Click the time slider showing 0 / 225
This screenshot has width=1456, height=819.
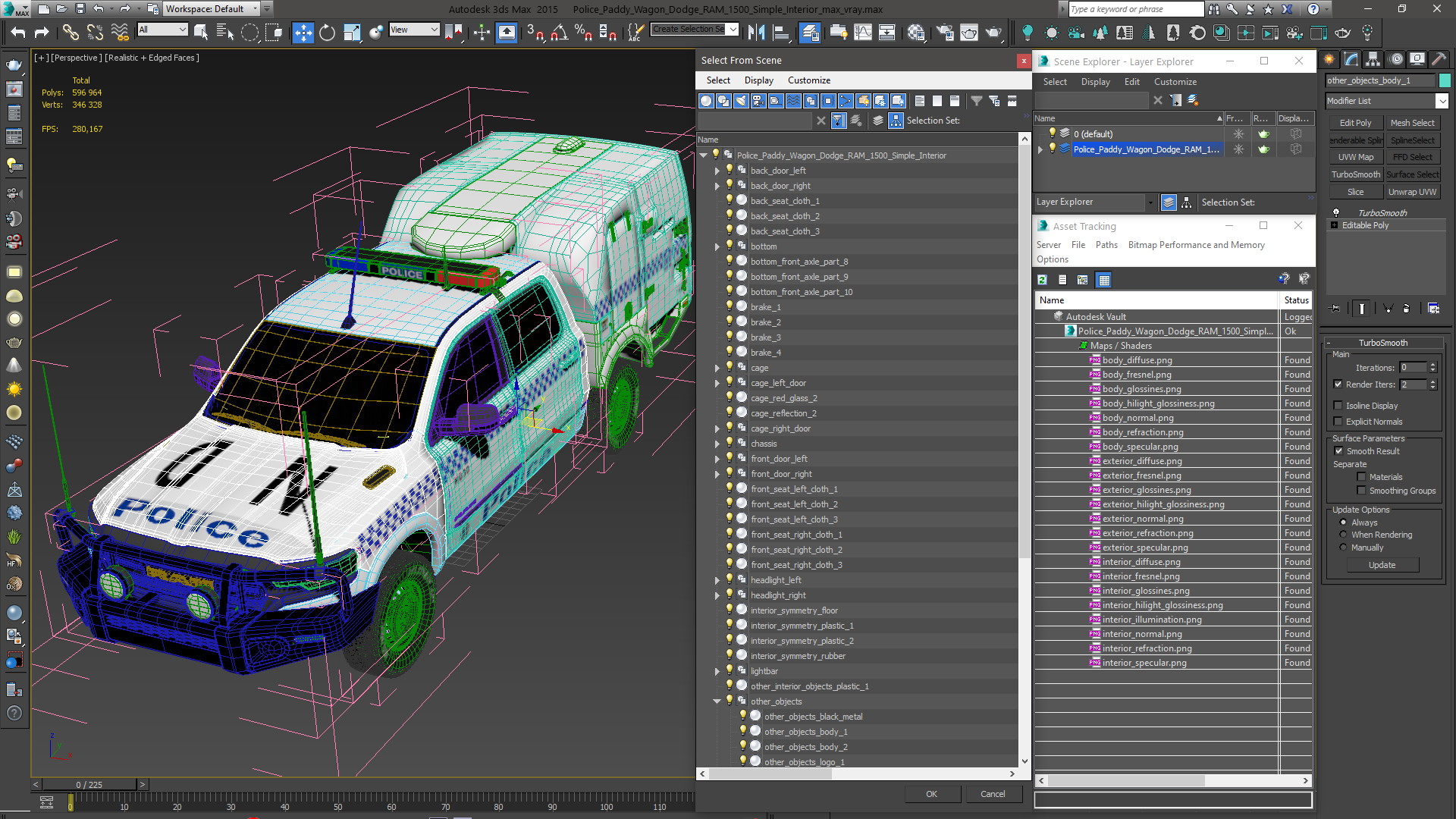[x=89, y=785]
